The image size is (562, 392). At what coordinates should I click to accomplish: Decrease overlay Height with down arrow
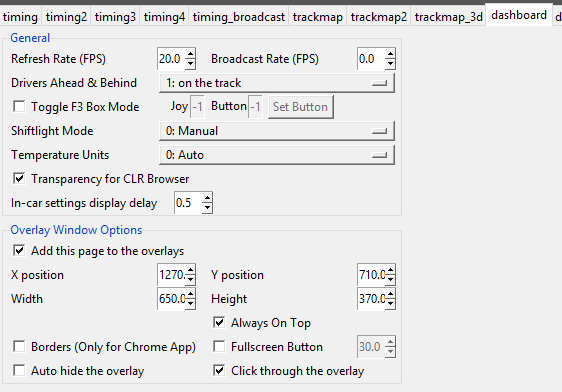(x=390, y=304)
